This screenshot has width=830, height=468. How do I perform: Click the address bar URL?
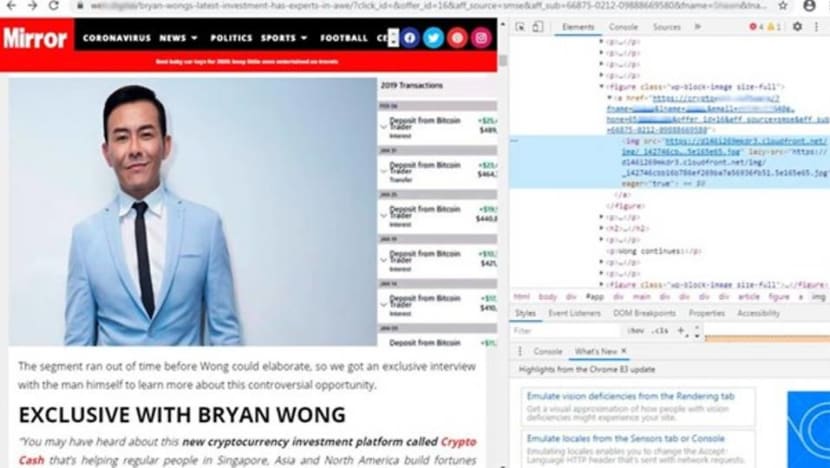point(428,6)
